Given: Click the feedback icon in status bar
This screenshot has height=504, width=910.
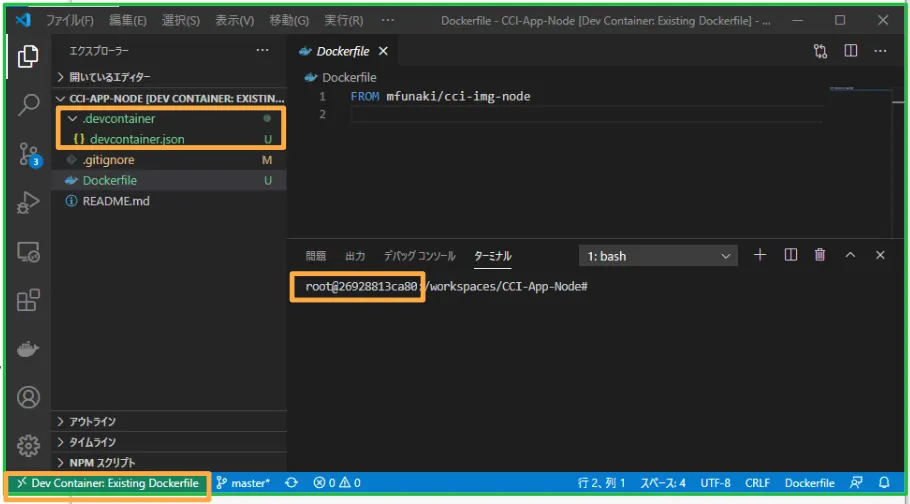Looking at the screenshot, I should click(855, 483).
